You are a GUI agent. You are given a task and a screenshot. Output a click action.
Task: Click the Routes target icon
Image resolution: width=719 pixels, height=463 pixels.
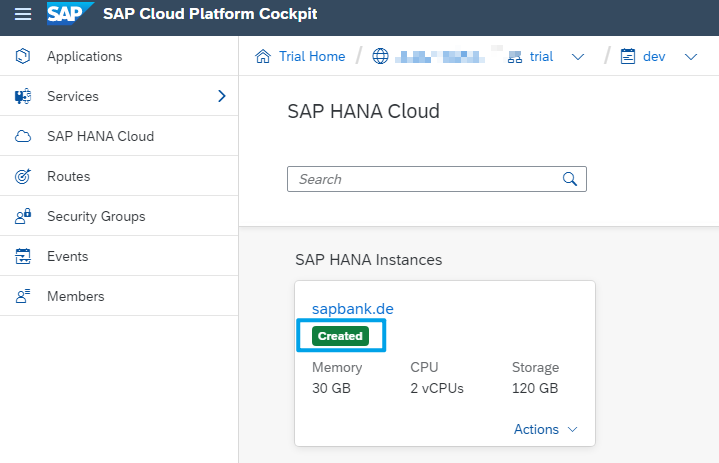click(23, 176)
